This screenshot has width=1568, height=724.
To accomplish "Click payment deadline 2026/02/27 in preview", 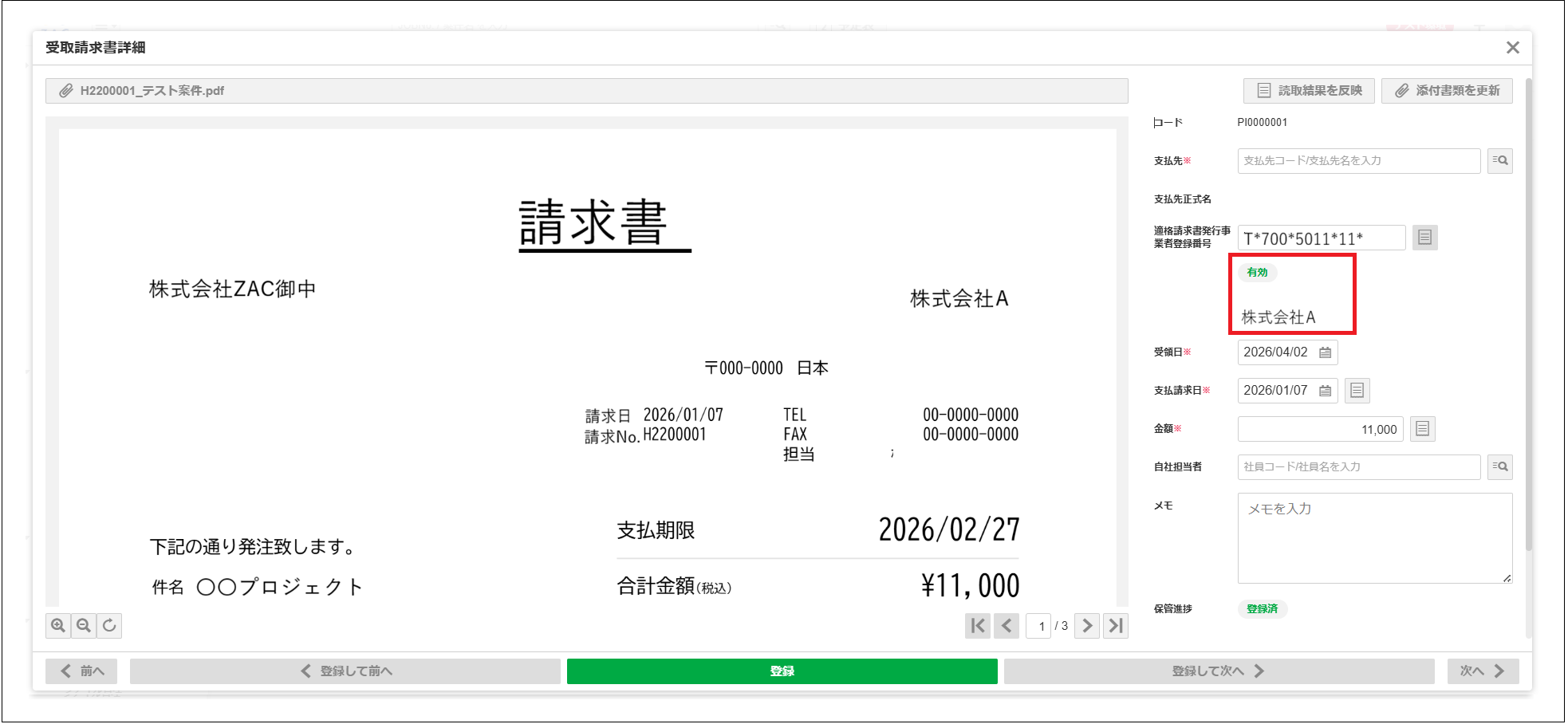I will point(949,529).
